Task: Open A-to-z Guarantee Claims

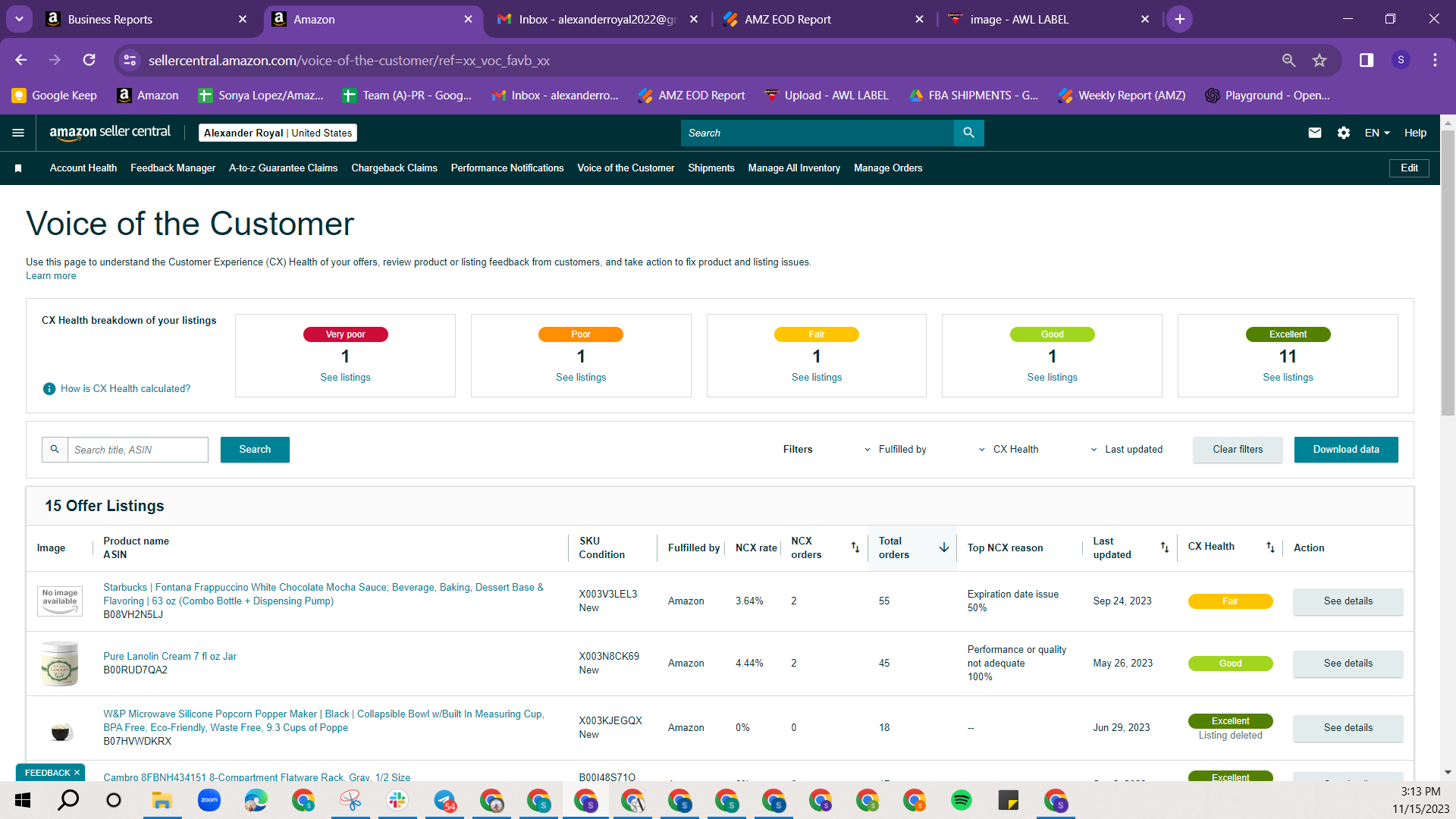Action: click(x=283, y=168)
